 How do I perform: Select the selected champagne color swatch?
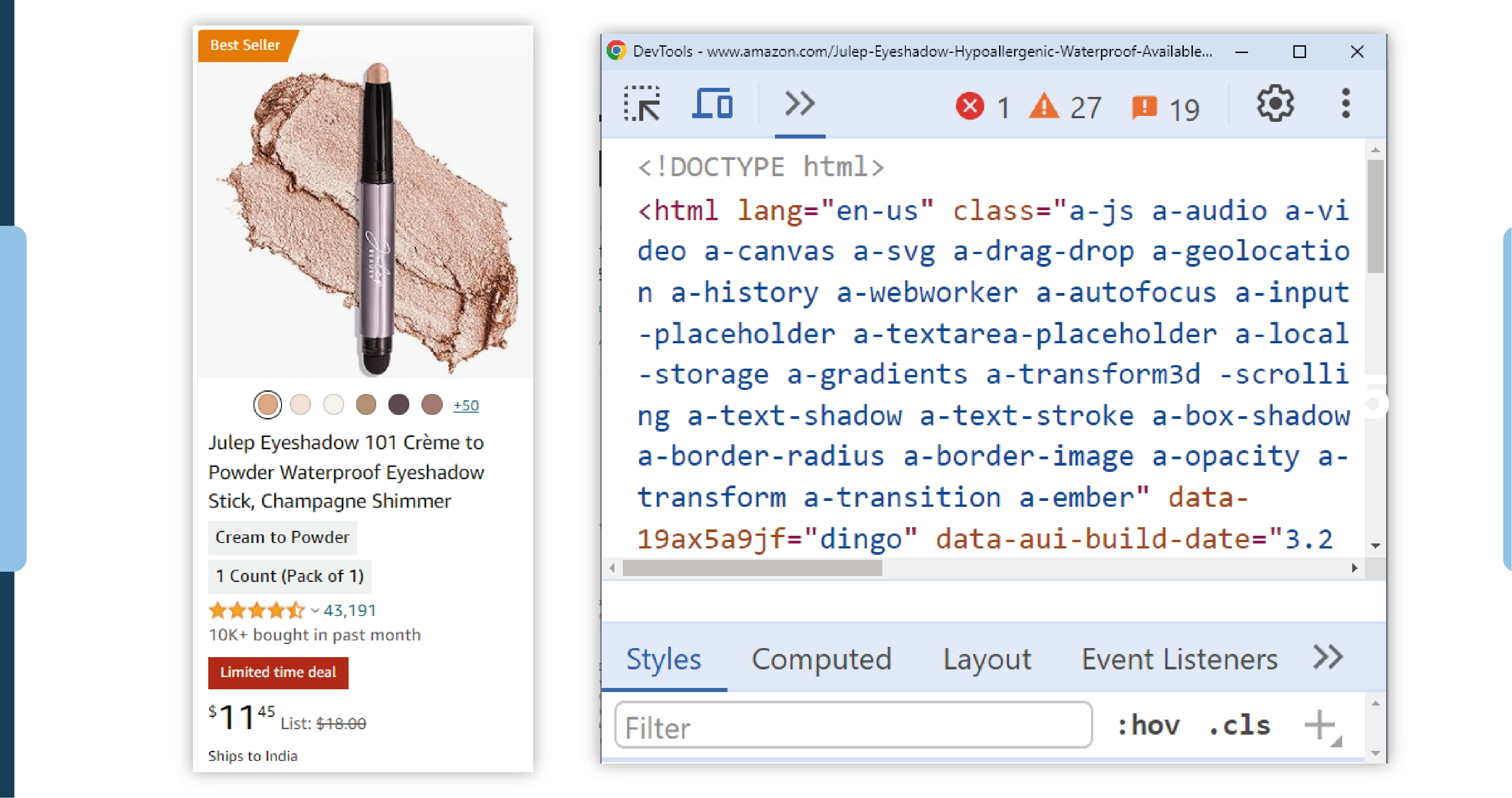[x=268, y=404]
